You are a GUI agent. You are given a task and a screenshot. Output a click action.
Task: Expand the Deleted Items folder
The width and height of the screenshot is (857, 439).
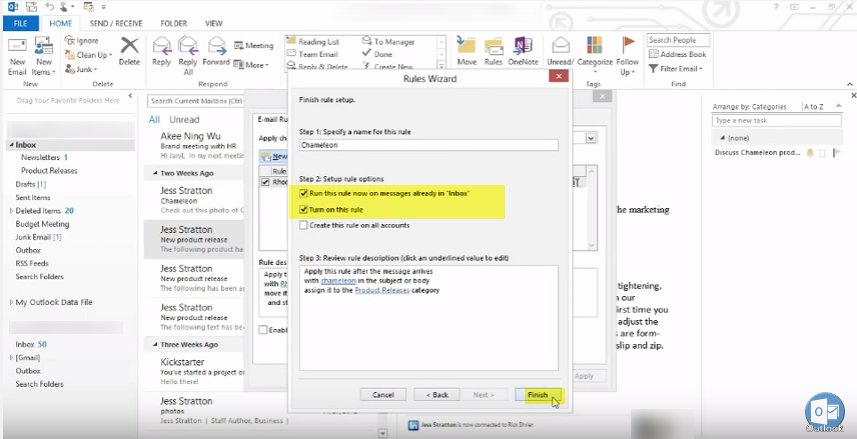pos(11,210)
